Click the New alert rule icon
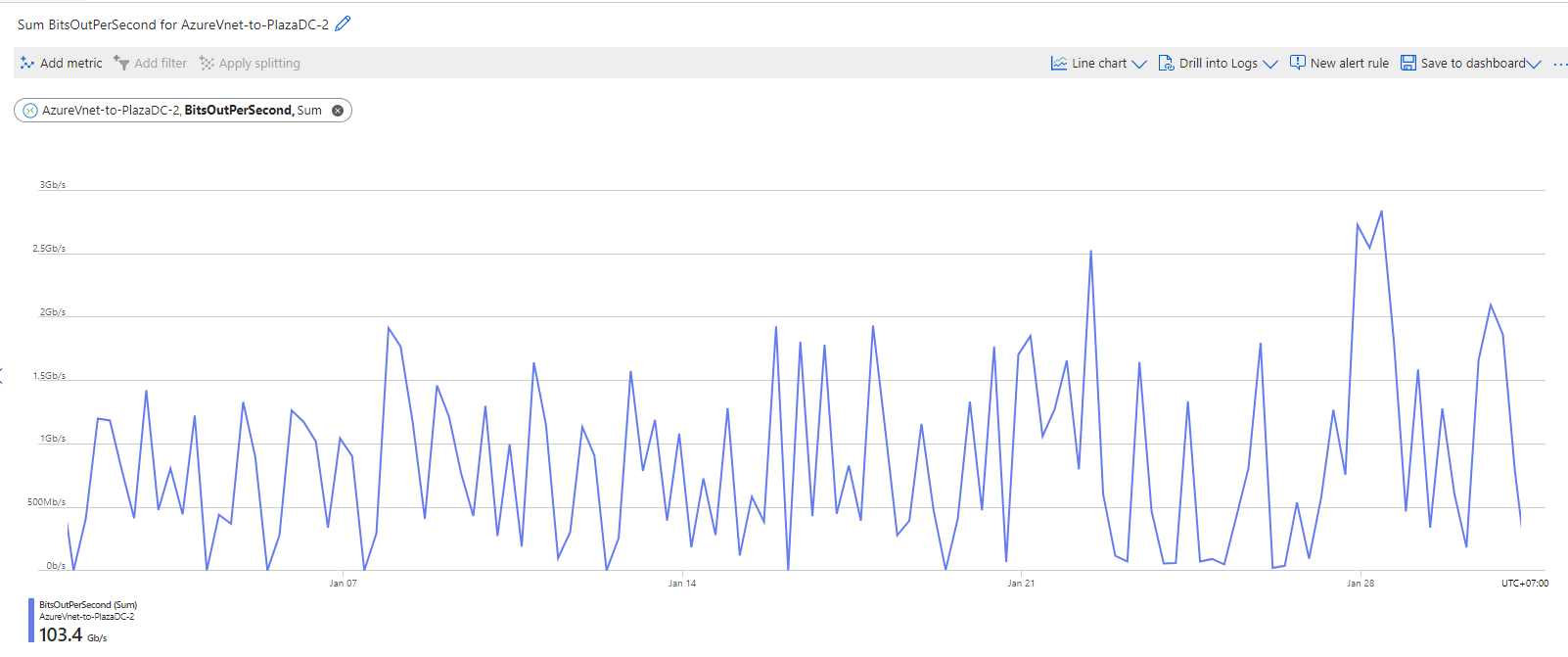 tap(1298, 63)
